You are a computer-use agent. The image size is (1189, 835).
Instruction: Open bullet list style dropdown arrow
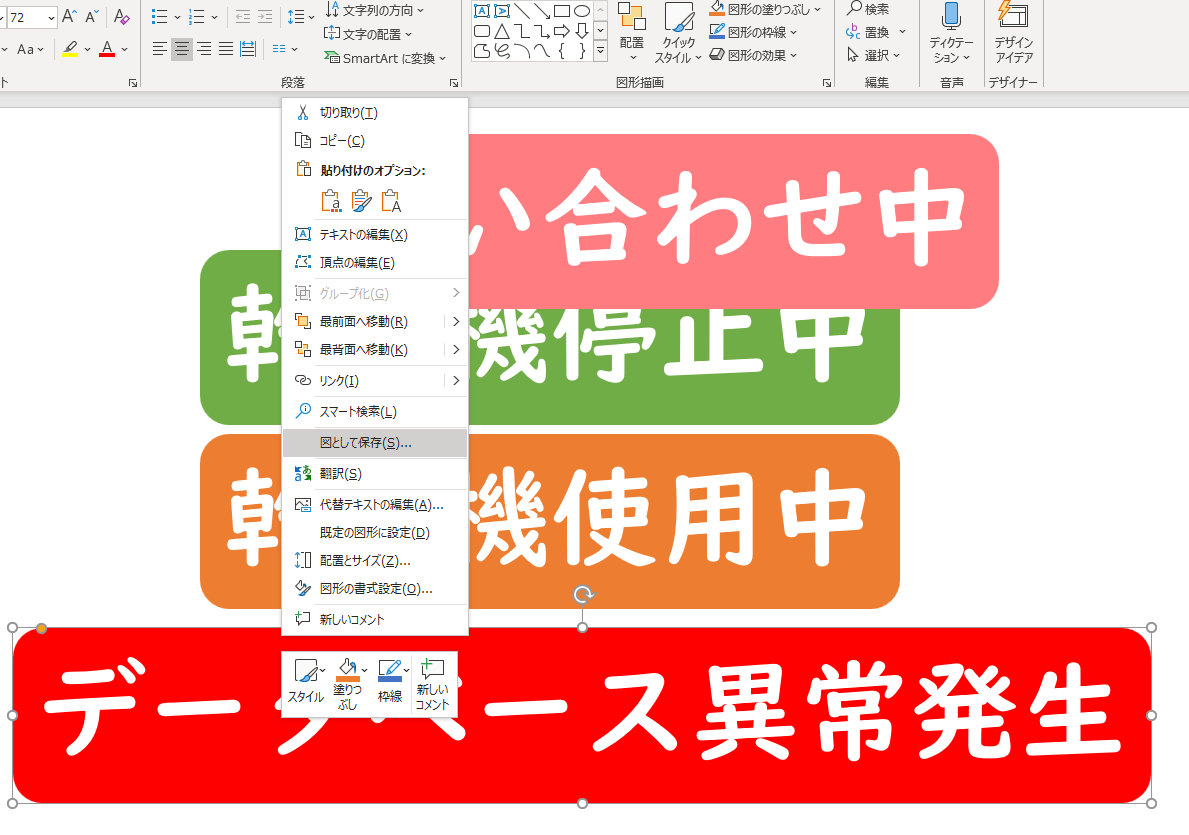pos(177,17)
